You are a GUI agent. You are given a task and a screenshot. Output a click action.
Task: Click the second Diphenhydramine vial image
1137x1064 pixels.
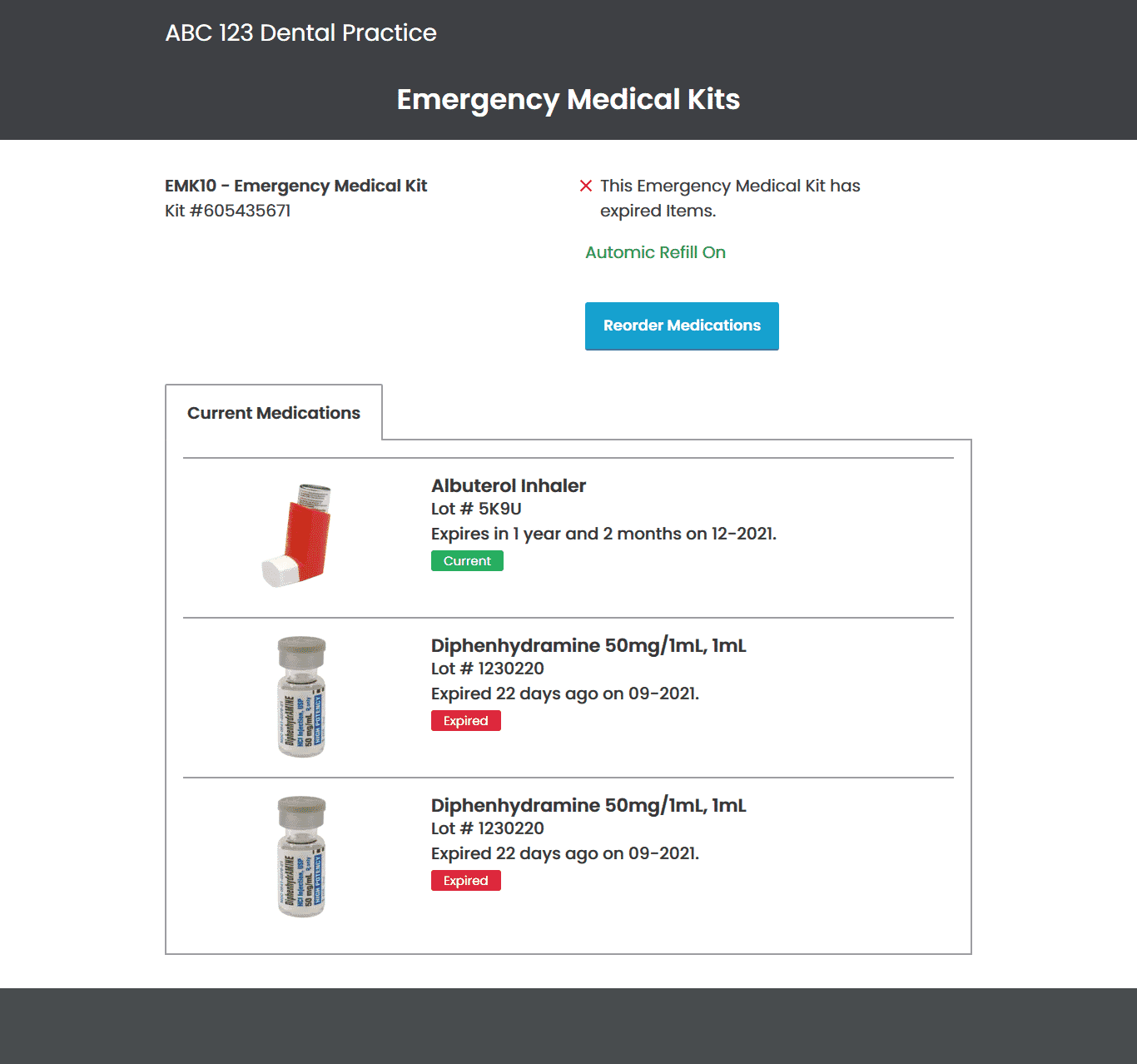[x=301, y=857]
